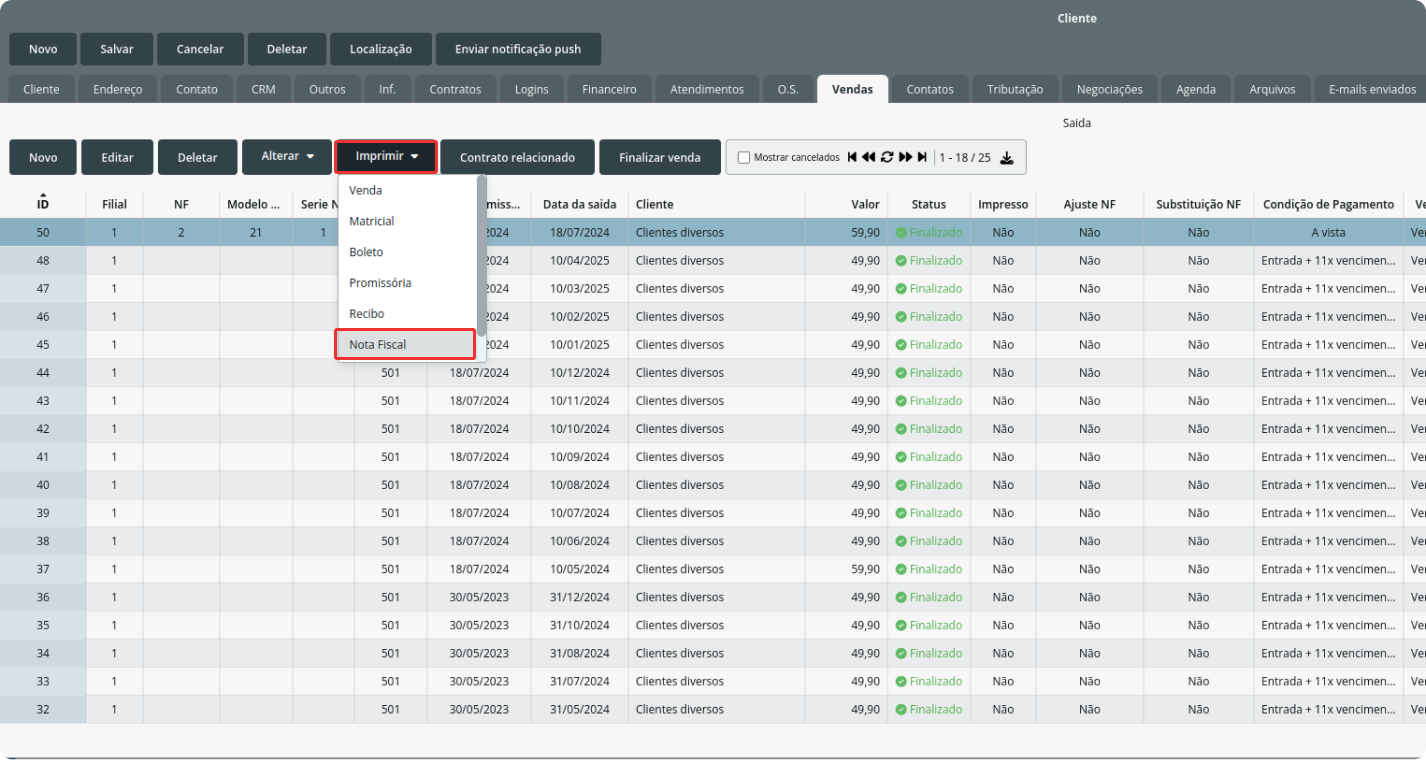
Task: Click the Salvar button
Action: [x=117, y=49]
